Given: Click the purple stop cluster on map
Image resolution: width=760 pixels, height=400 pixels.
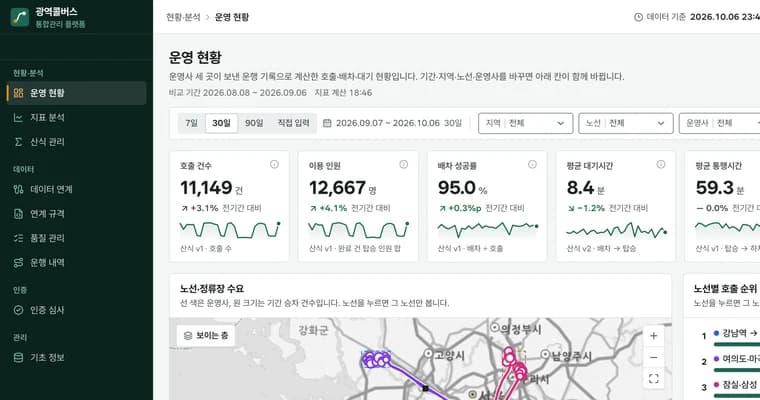Looking at the screenshot, I should pyautogui.click(x=376, y=359).
